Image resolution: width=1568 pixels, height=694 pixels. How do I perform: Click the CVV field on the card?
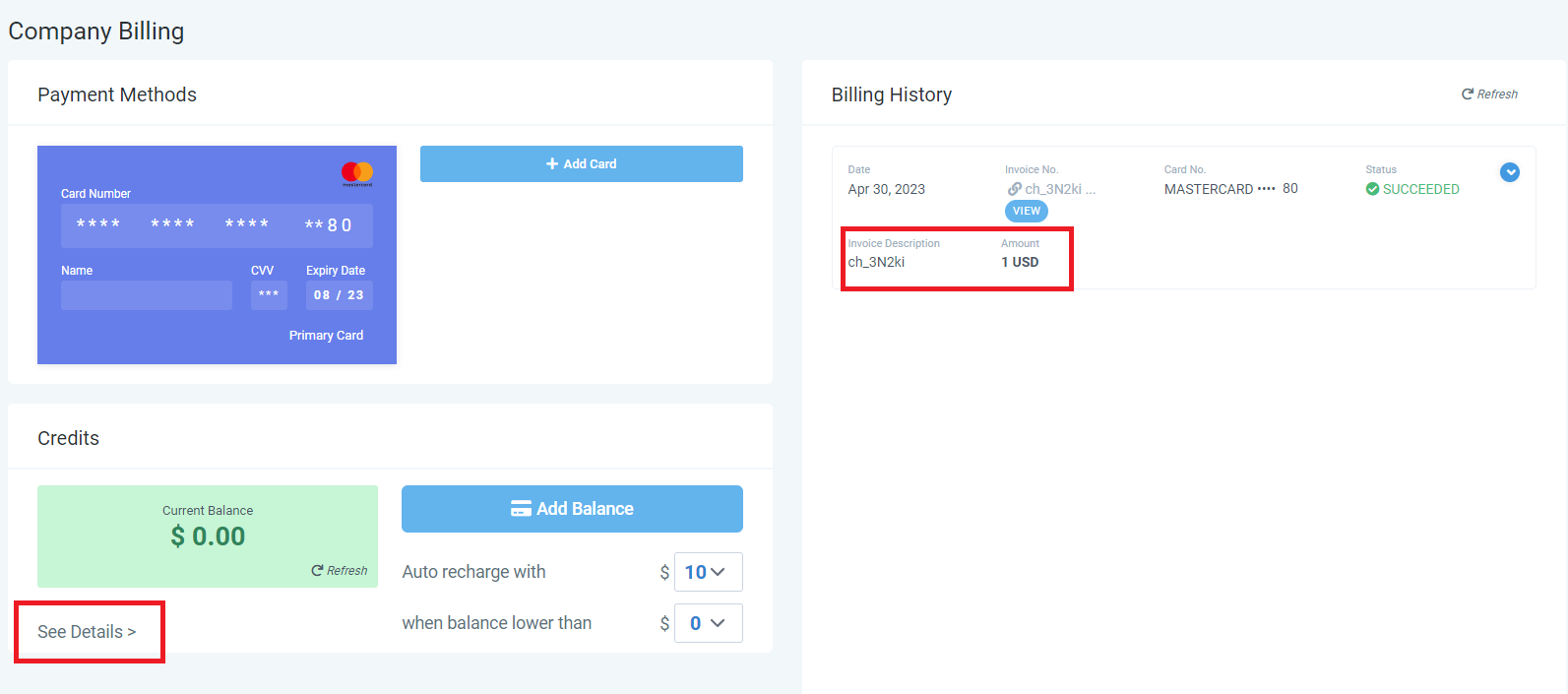pyautogui.click(x=269, y=295)
